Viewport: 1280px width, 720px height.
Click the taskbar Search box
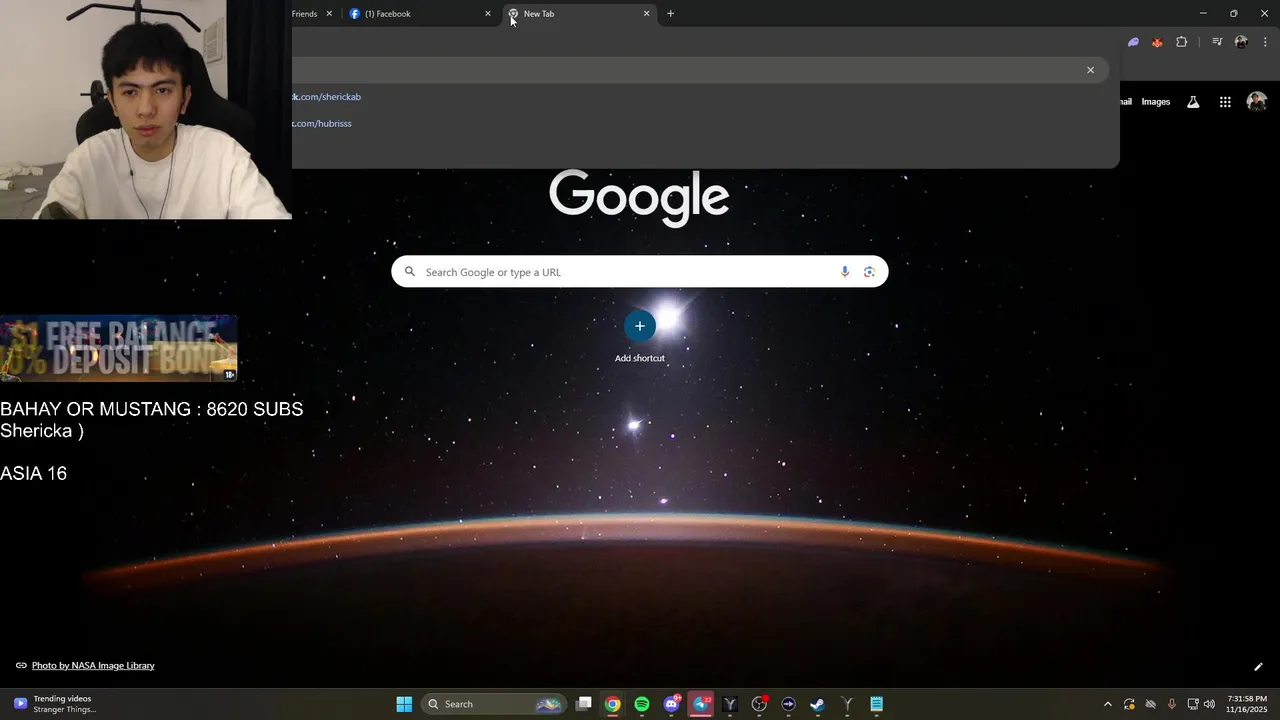493,704
